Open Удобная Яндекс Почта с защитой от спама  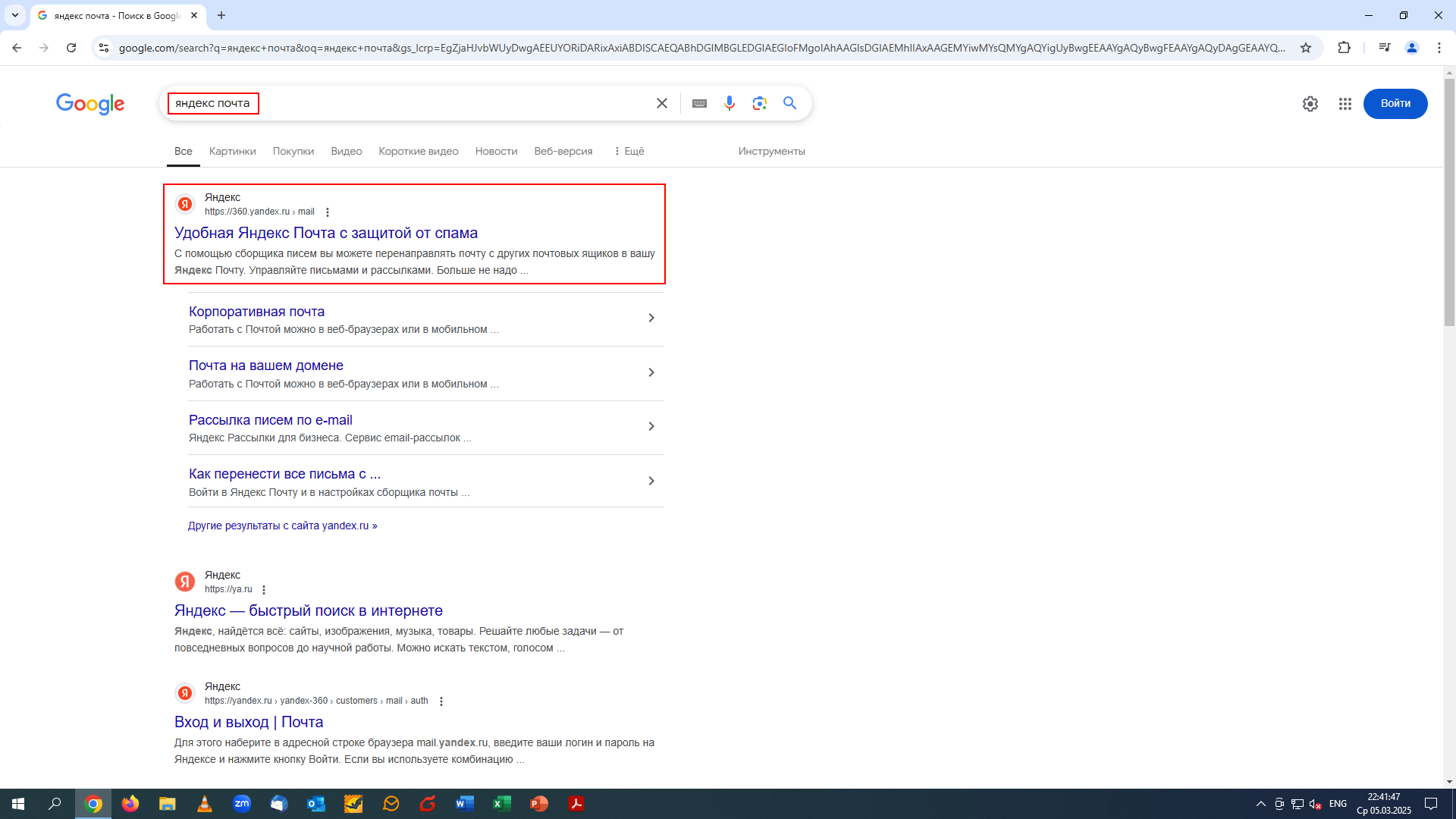tap(326, 233)
